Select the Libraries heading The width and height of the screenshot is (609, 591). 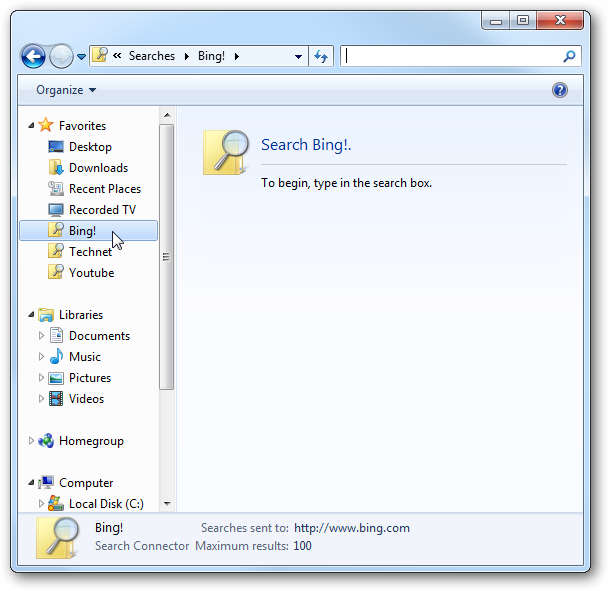tap(81, 315)
